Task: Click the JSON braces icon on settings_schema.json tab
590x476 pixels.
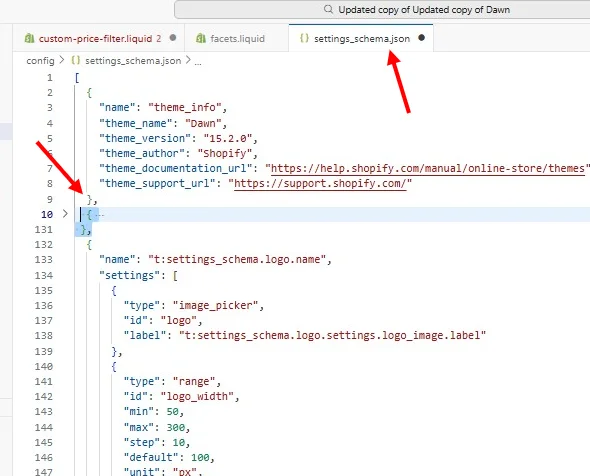Action: [x=304, y=38]
